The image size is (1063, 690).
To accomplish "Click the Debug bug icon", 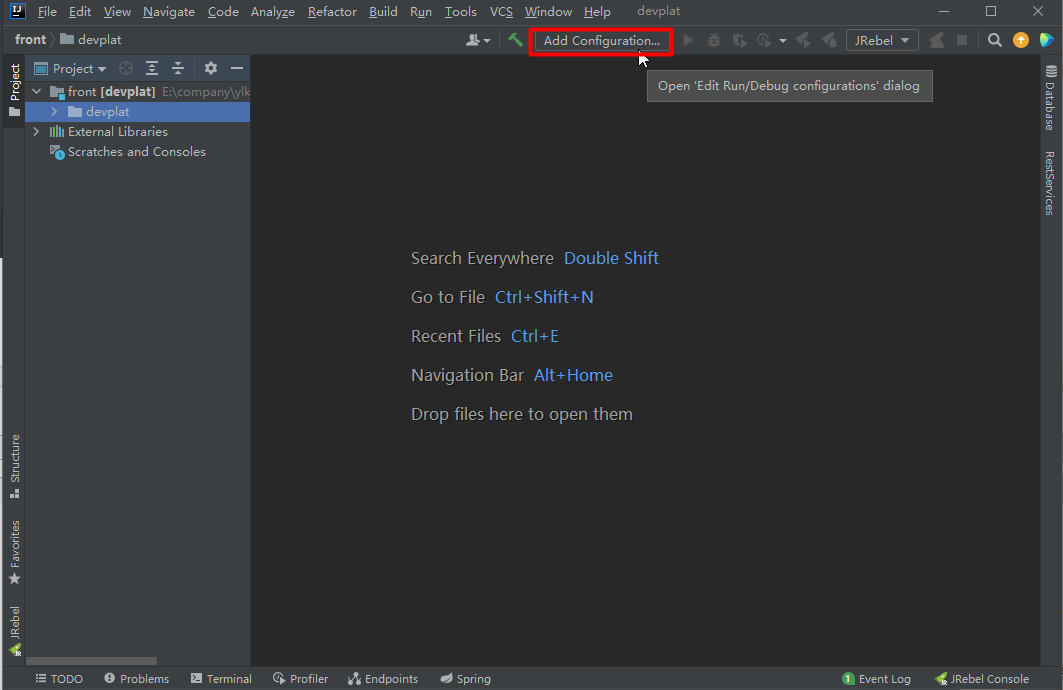I will (x=714, y=41).
